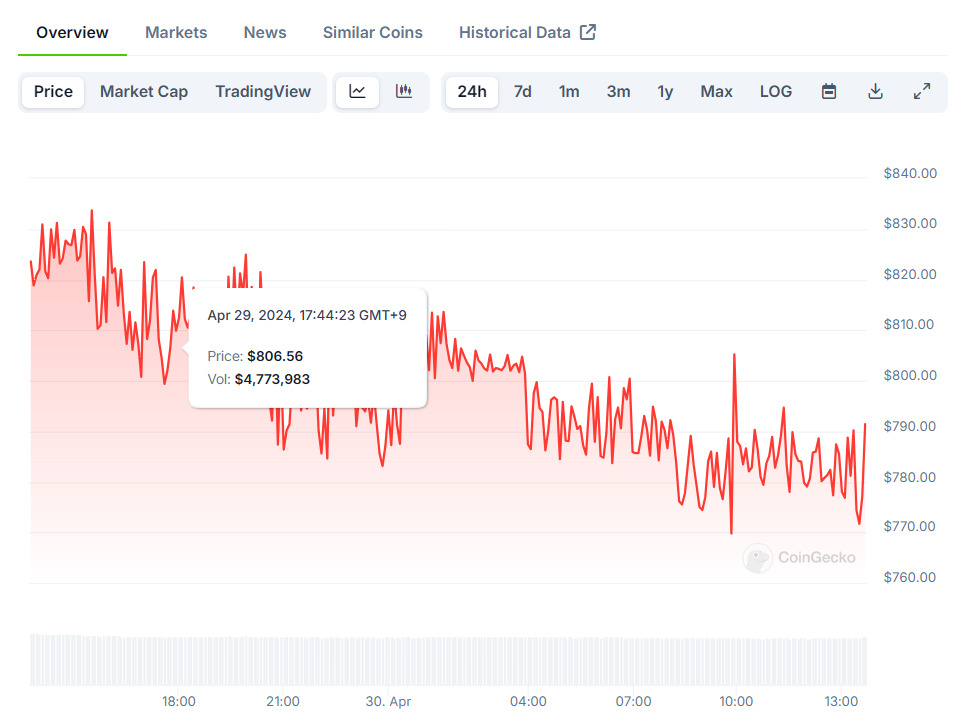Click the $800.00 y-axis label

[910, 376]
